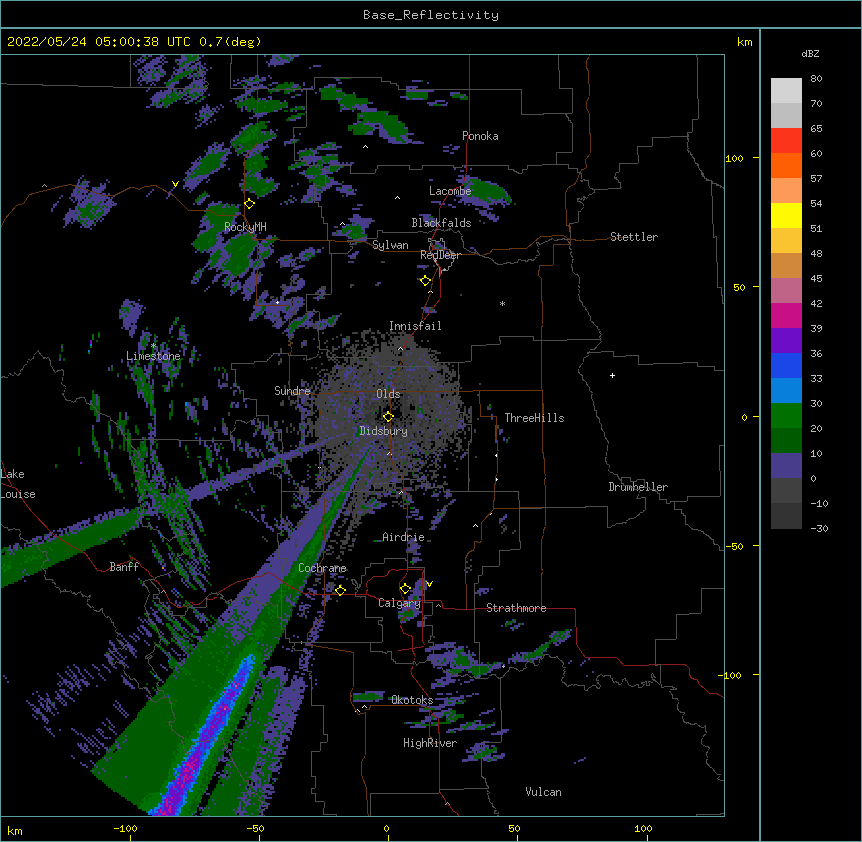Select the gold 48-51 dBZ legend swatch
This screenshot has height=842, width=862.
pos(786,240)
